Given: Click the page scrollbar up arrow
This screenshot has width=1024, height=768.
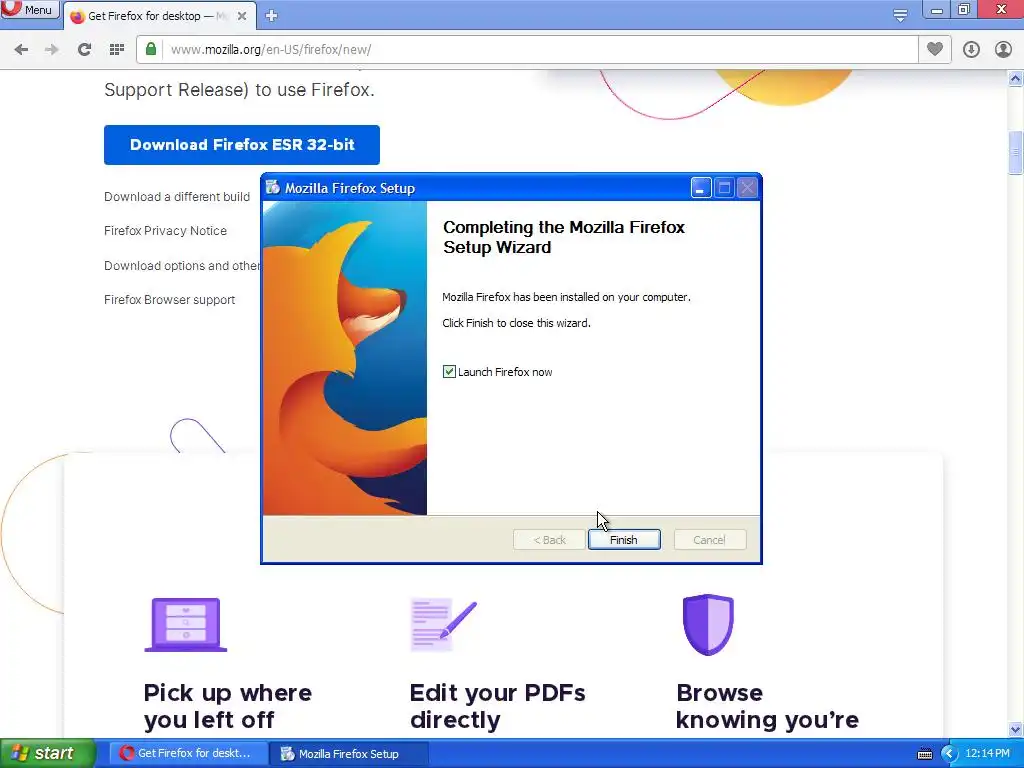Looking at the screenshot, I should 1016,78.
